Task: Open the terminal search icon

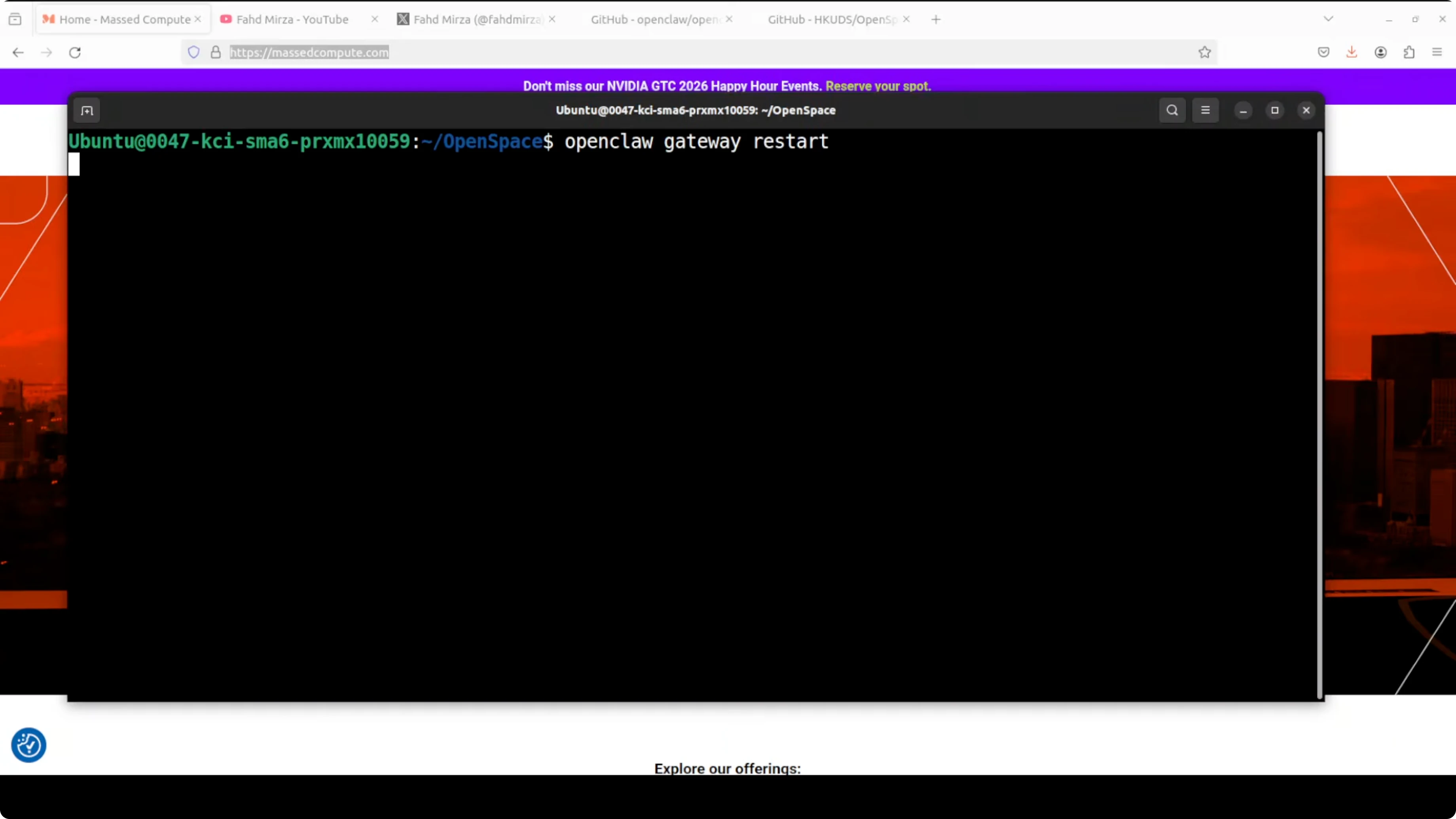Action: point(1172,110)
